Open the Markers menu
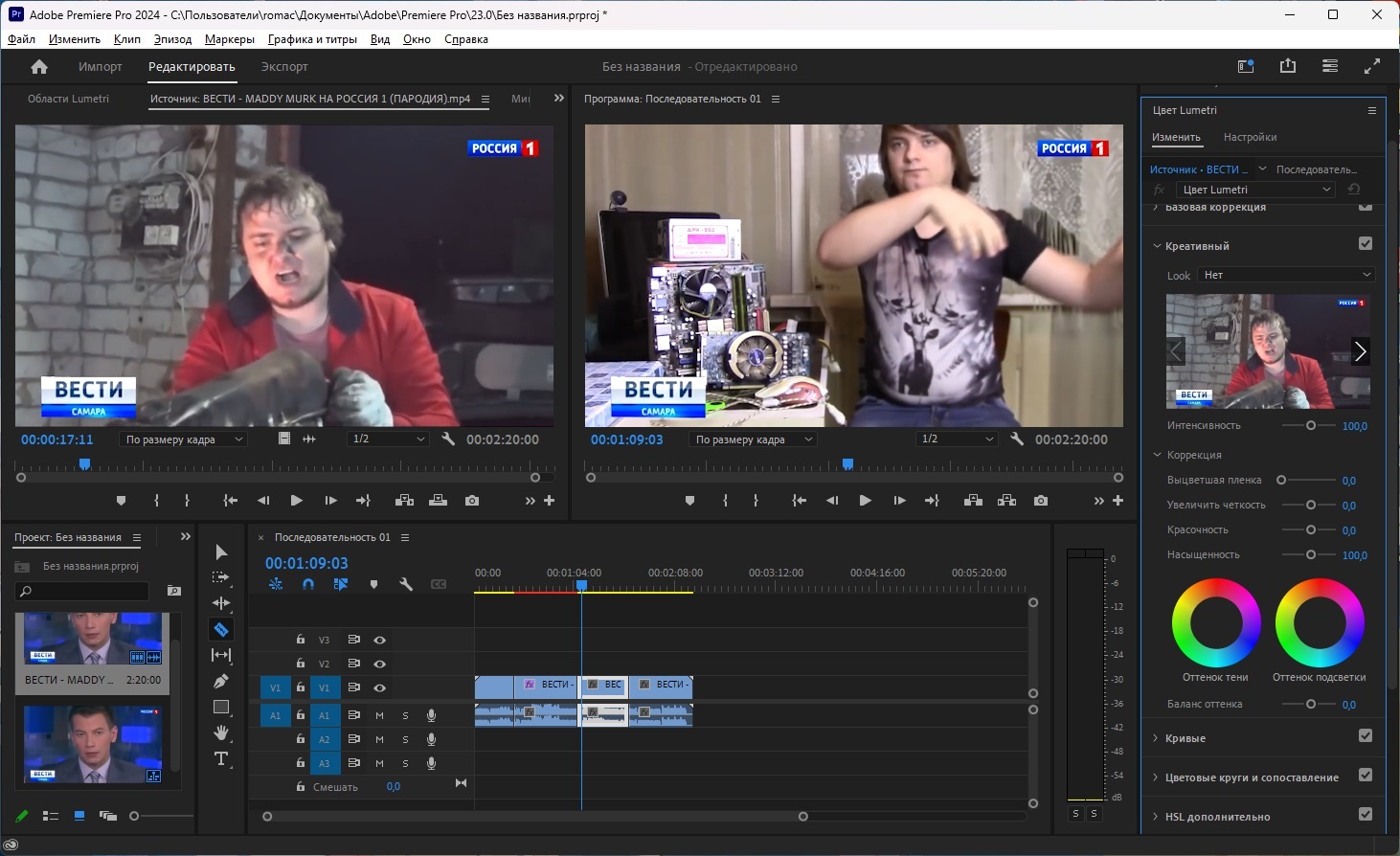The width and height of the screenshot is (1400, 856). point(229,39)
